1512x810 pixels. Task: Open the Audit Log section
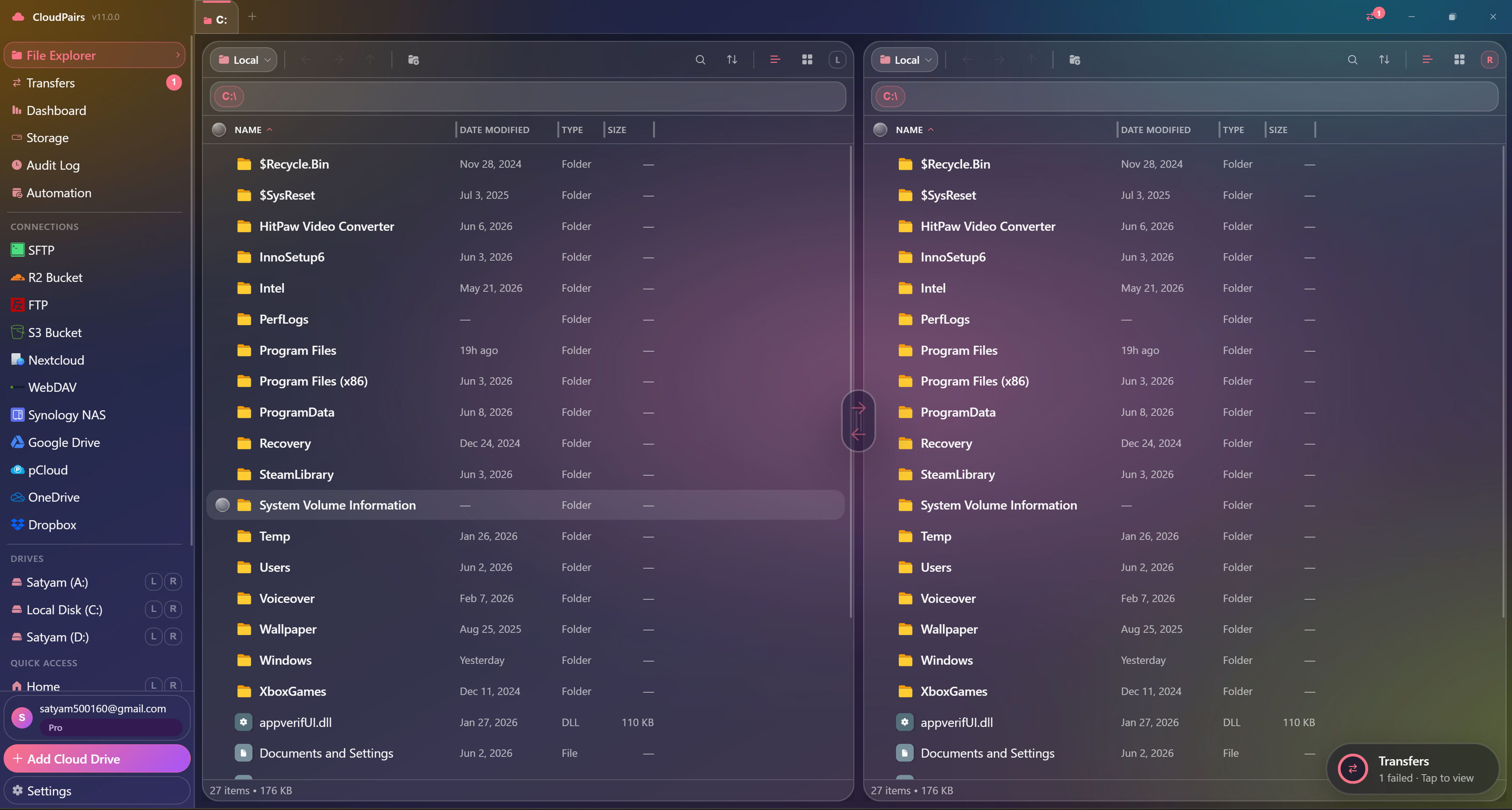[x=94, y=165]
